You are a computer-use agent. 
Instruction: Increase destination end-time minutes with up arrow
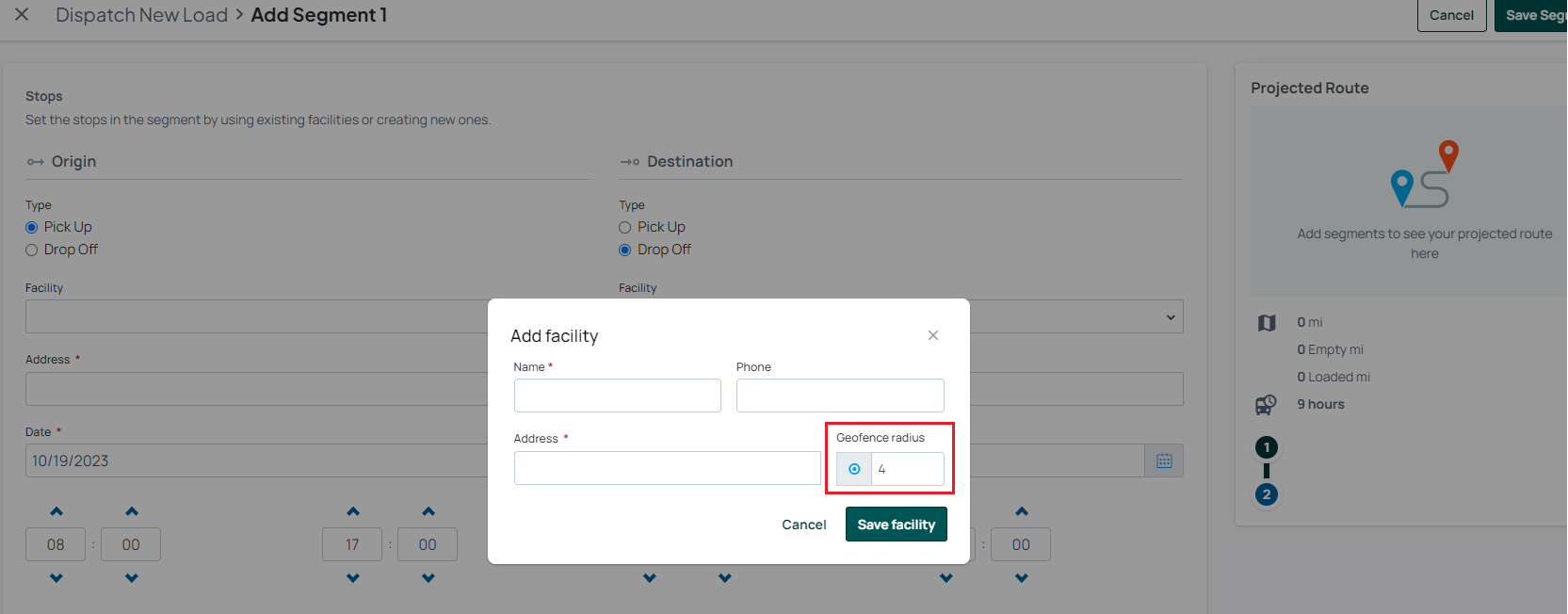[x=1022, y=511]
